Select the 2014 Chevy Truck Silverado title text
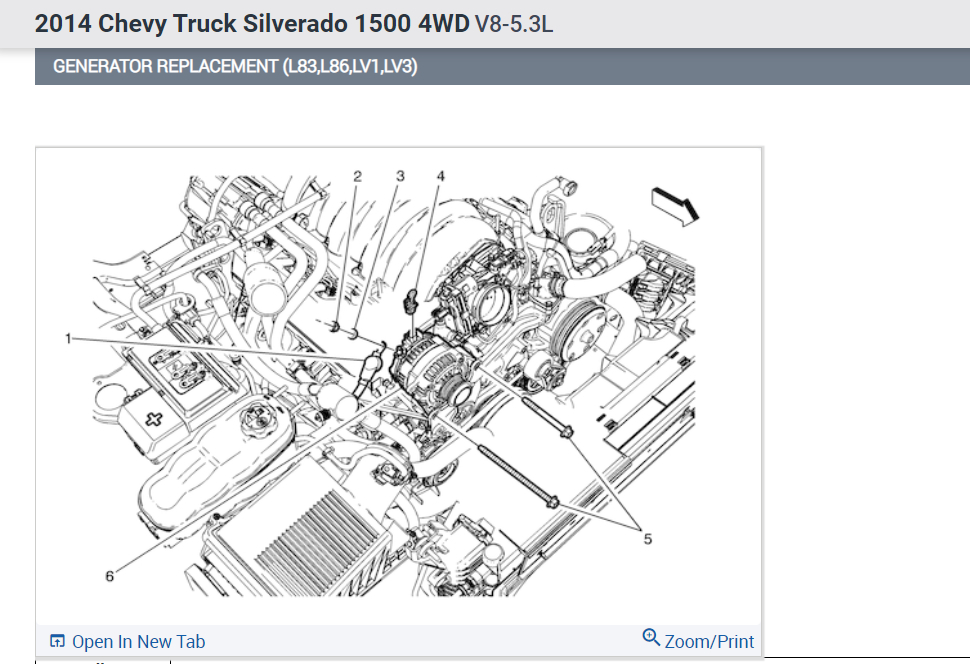970x664 pixels. 252,24
